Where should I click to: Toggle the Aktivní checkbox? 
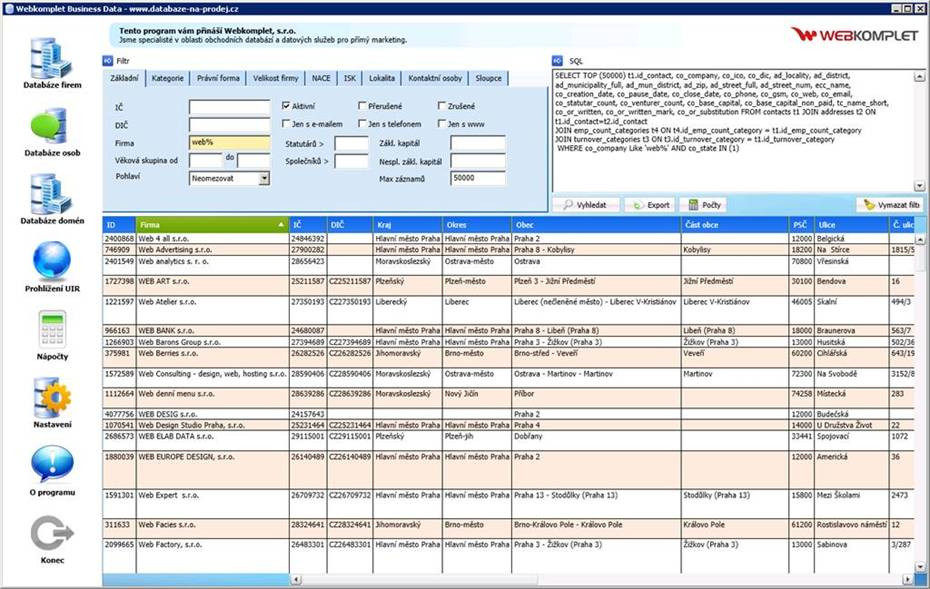[x=286, y=106]
